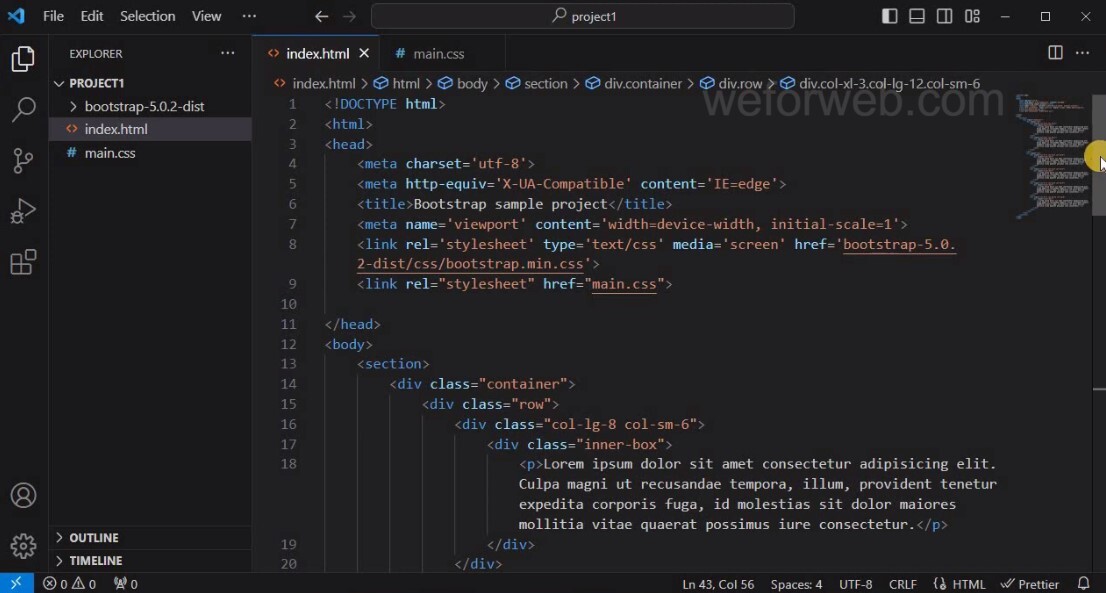Open the notifications bell in the status bar
The height and width of the screenshot is (593, 1106).
(x=1083, y=583)
